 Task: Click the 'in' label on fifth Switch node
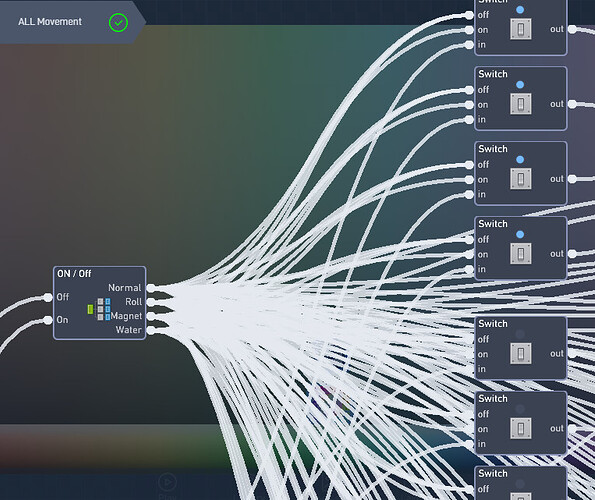[x=482, y=369]
